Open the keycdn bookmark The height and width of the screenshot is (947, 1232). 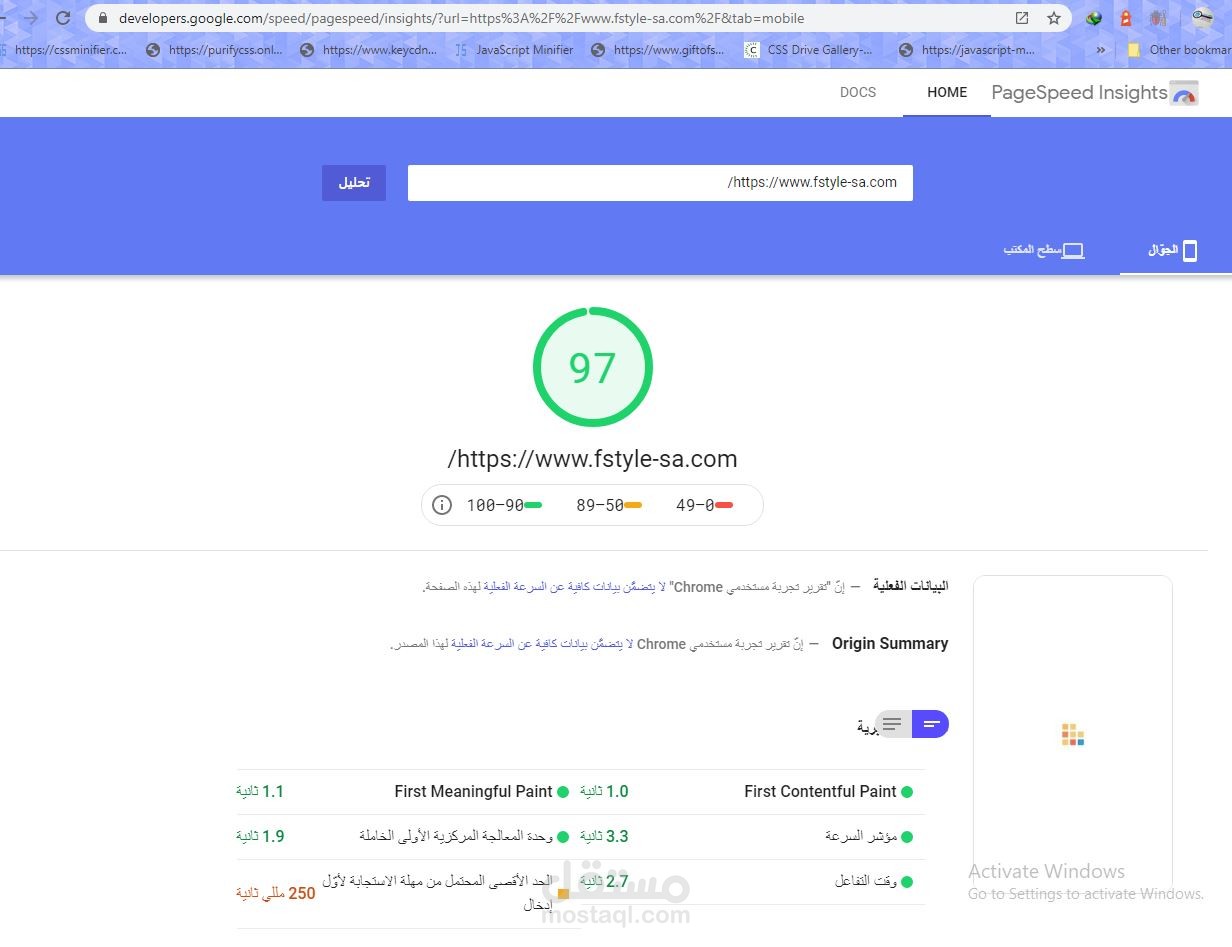(368, 50)
